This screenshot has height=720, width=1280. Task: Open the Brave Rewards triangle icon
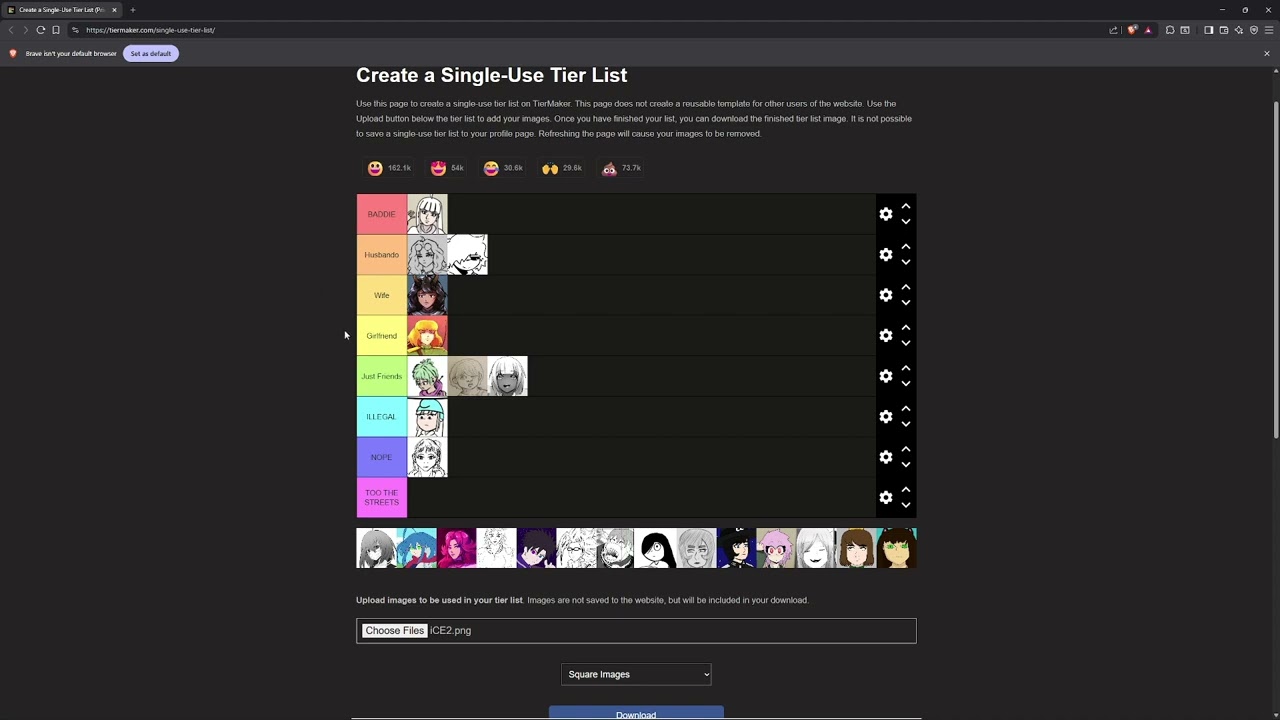[x=1147, y=30]
